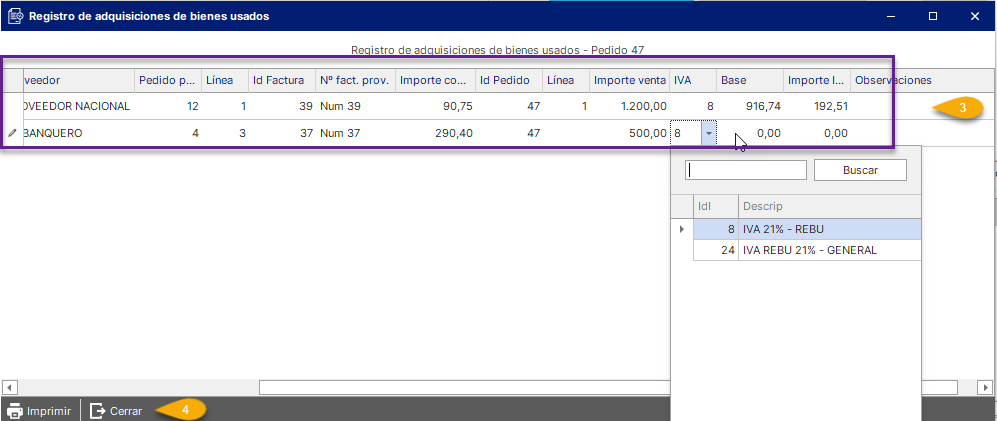
Task: Select IVA 21% - REBU option
Action: (x=807, y=229)
